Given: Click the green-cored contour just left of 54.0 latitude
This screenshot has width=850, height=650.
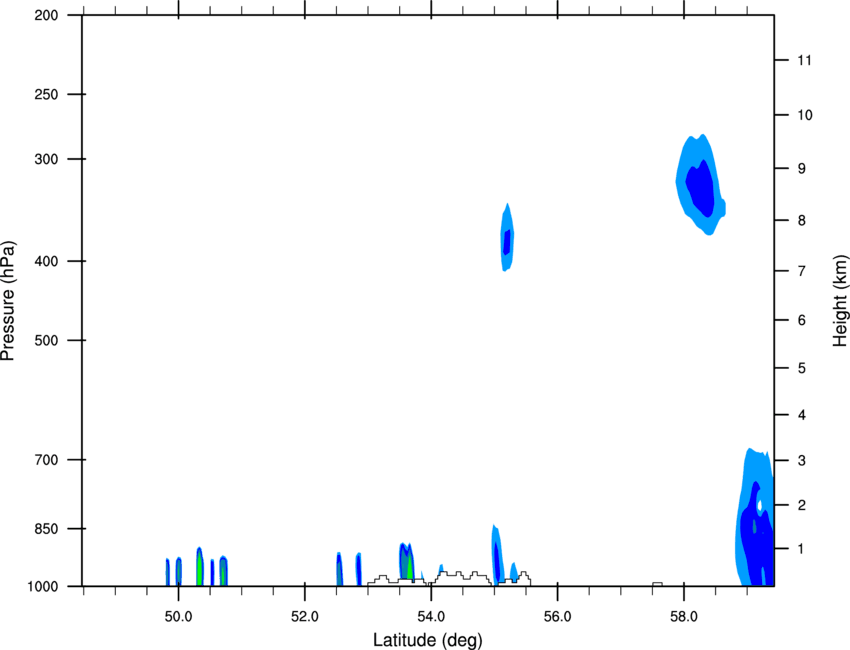Looking at the screenshot, I should [x=407, y=562].
